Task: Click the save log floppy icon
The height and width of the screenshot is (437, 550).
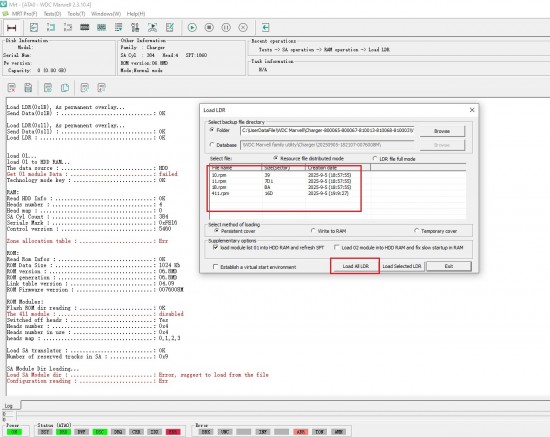Action: pos(28,88)
